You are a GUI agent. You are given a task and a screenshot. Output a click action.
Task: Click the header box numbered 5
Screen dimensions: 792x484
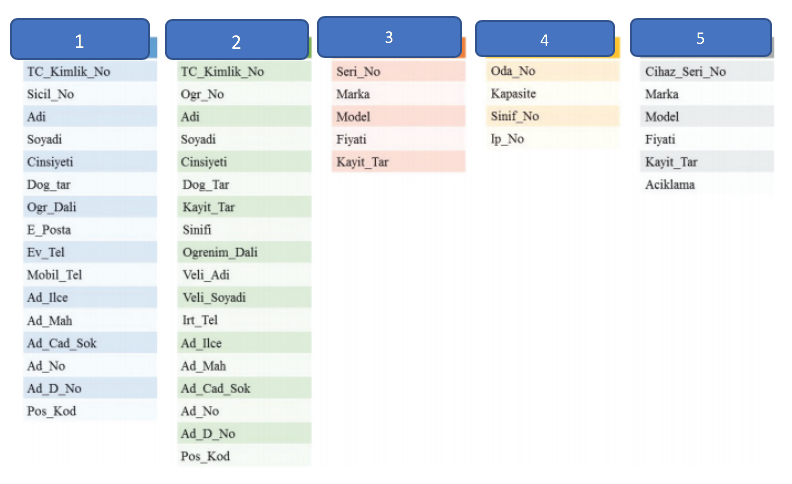tap(700, 37)
